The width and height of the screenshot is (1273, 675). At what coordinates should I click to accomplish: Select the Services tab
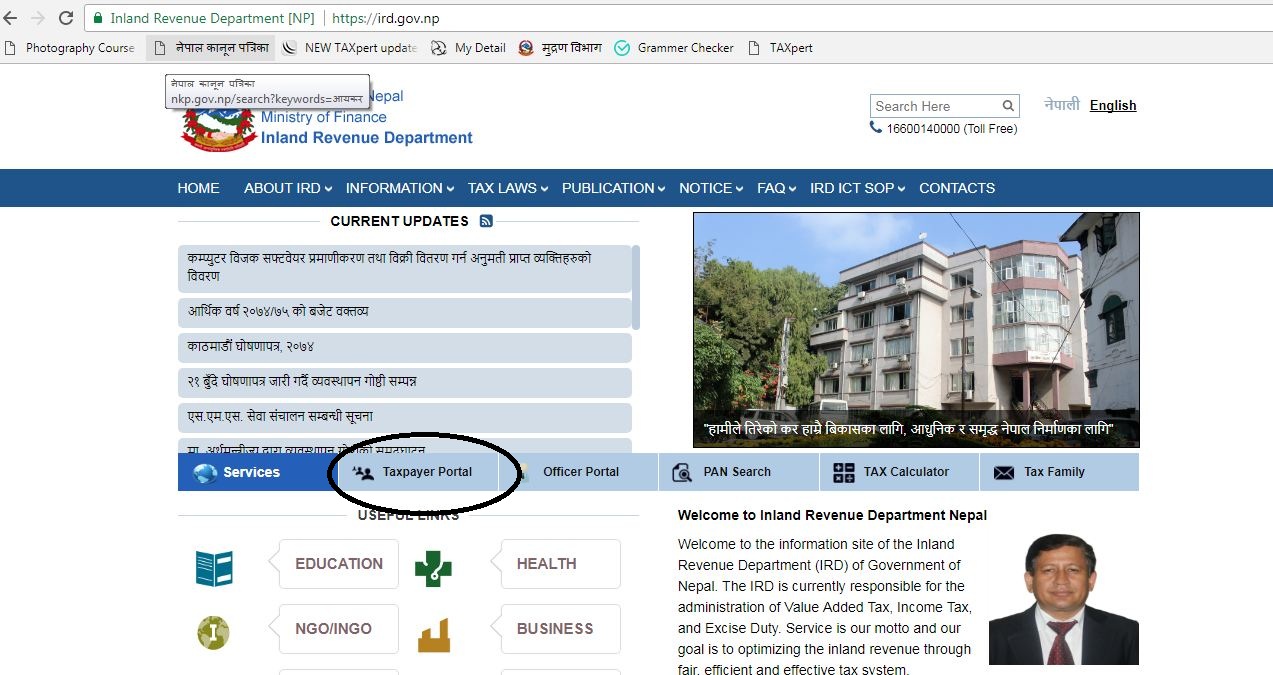257,472
